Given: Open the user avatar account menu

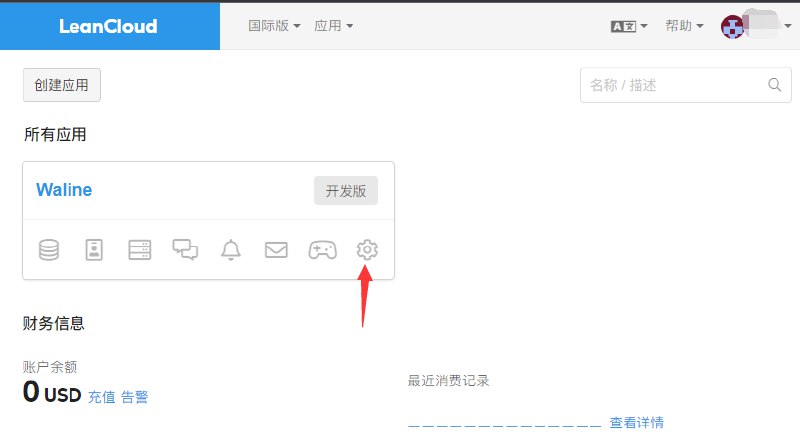Looking at the screenshot, I should point(750,27).
